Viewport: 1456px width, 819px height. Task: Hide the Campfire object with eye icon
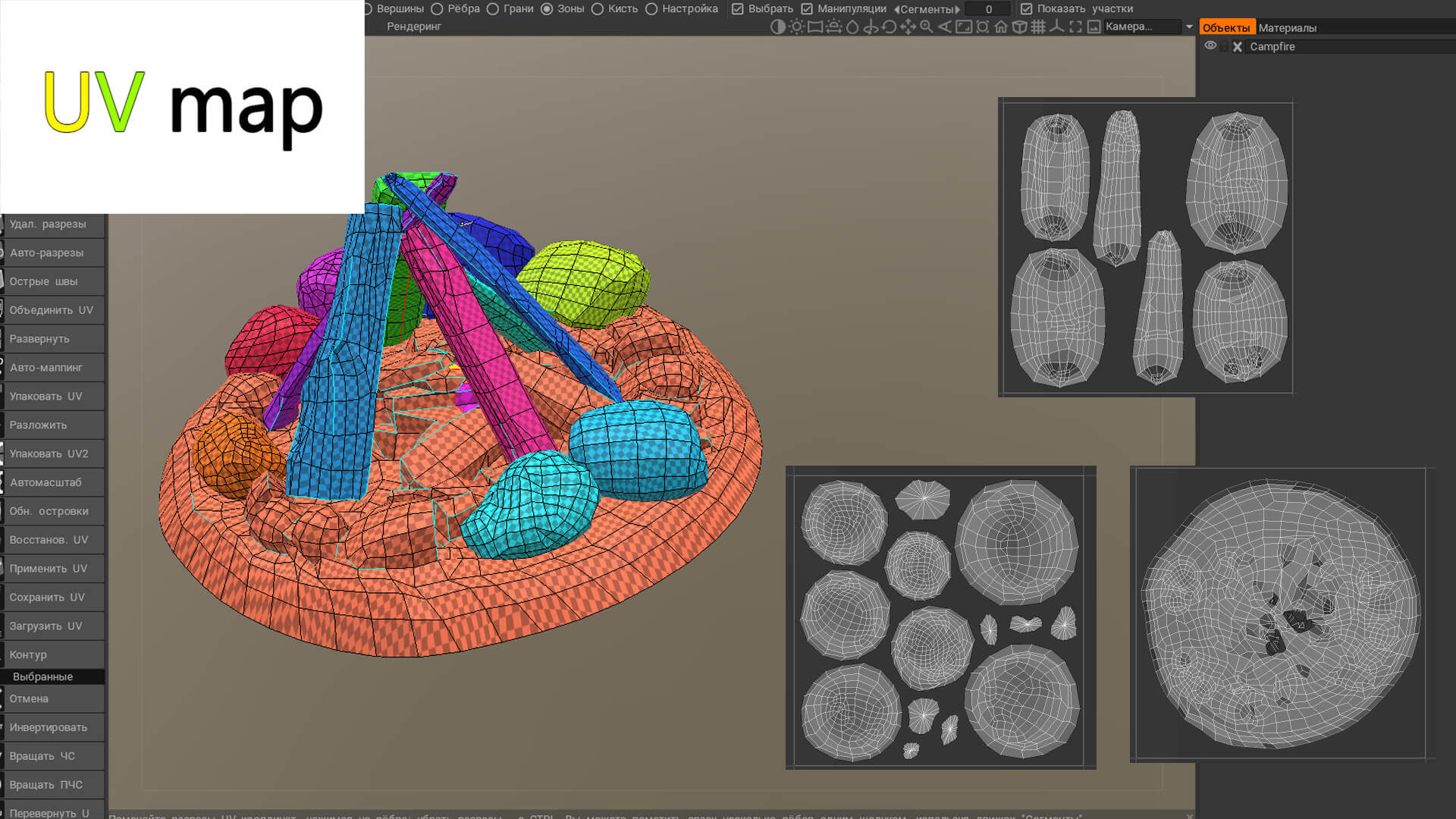pyautogui.click(x=1210, y=46)
